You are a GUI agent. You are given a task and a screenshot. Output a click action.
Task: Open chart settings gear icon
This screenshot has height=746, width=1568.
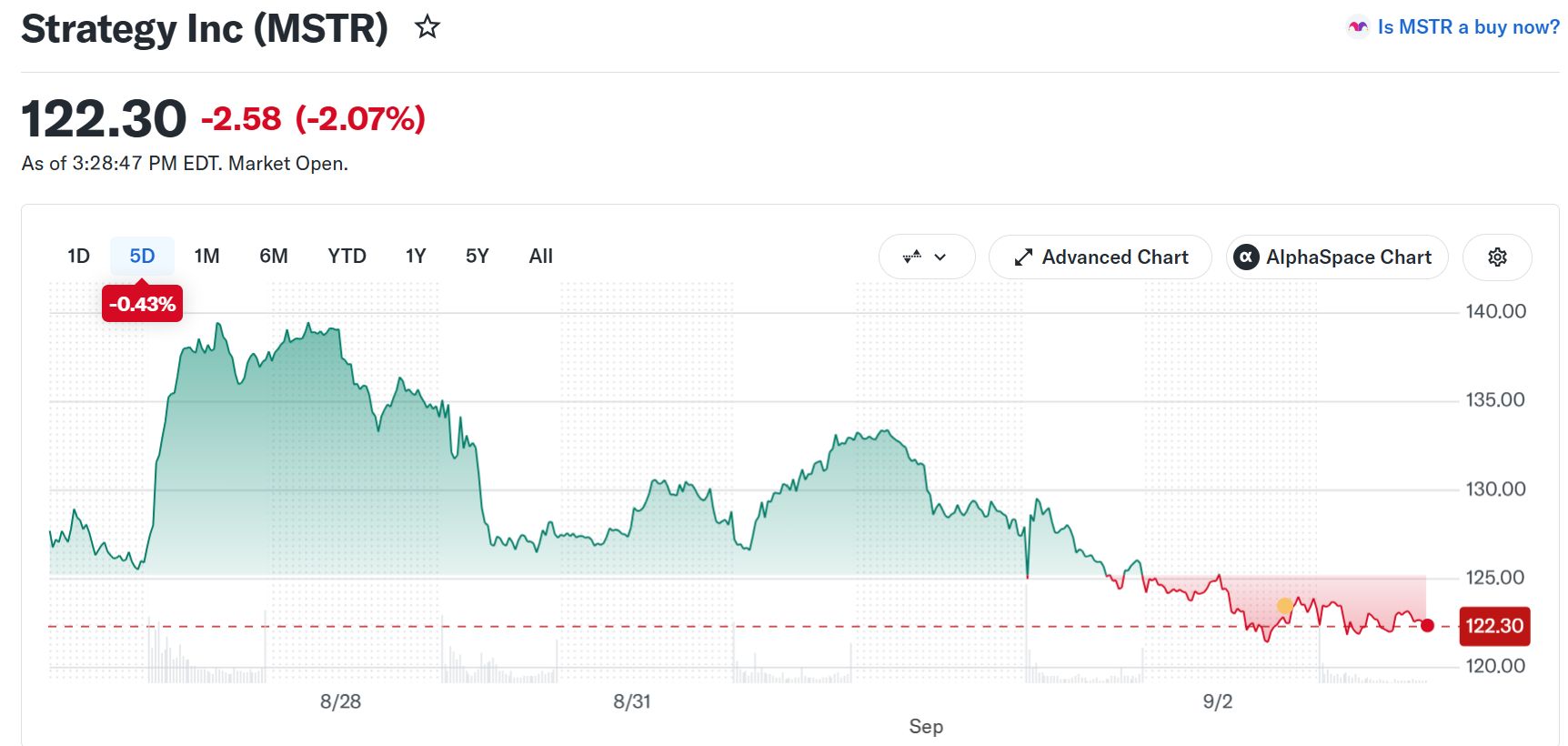click(1497, 257)
